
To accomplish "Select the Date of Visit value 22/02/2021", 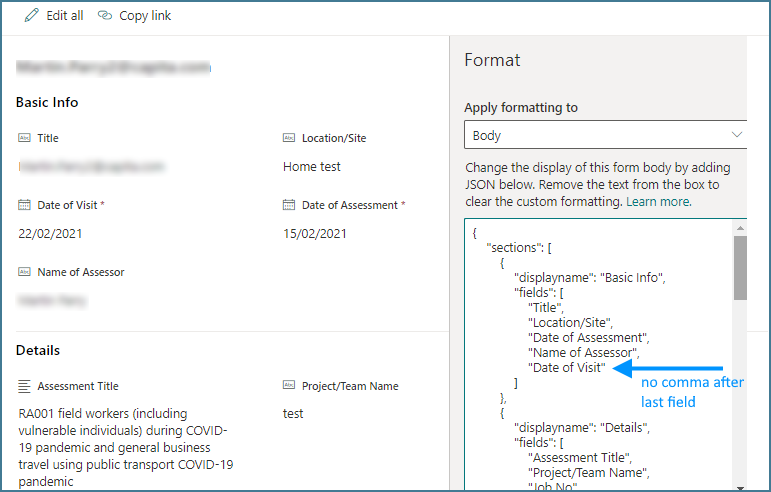I will [x=50, y=233].
